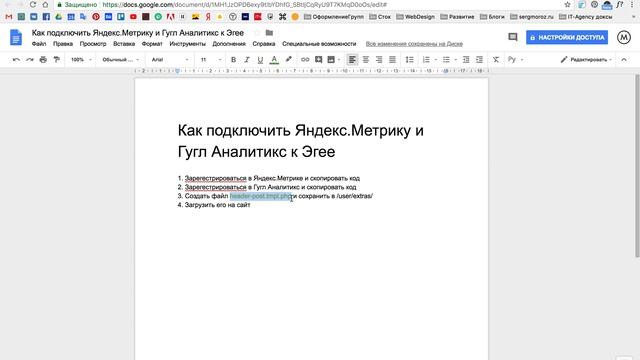Open the WebDesign bookmarks folder

point(416,17)
